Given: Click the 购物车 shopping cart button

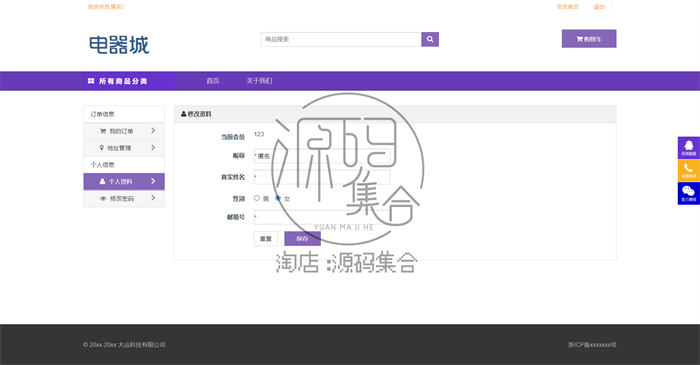Looking at the screenshot, I should click(x=589, y=39).
